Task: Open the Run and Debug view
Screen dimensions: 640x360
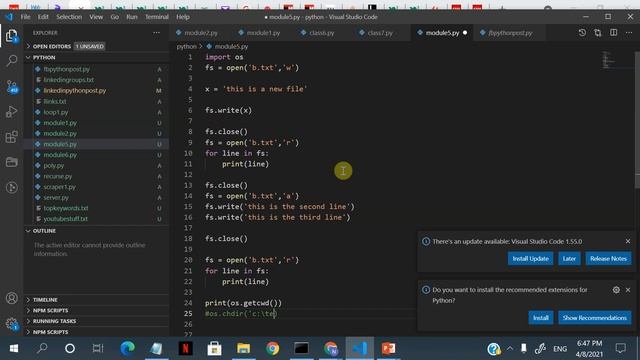Action: click(x=11, y=111)
